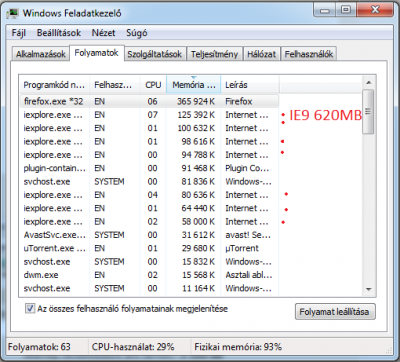Close the Windows Feladatkezelő window
Image resolution: width=400 pixels, height=362 pixels.
[x=376, y=10]
